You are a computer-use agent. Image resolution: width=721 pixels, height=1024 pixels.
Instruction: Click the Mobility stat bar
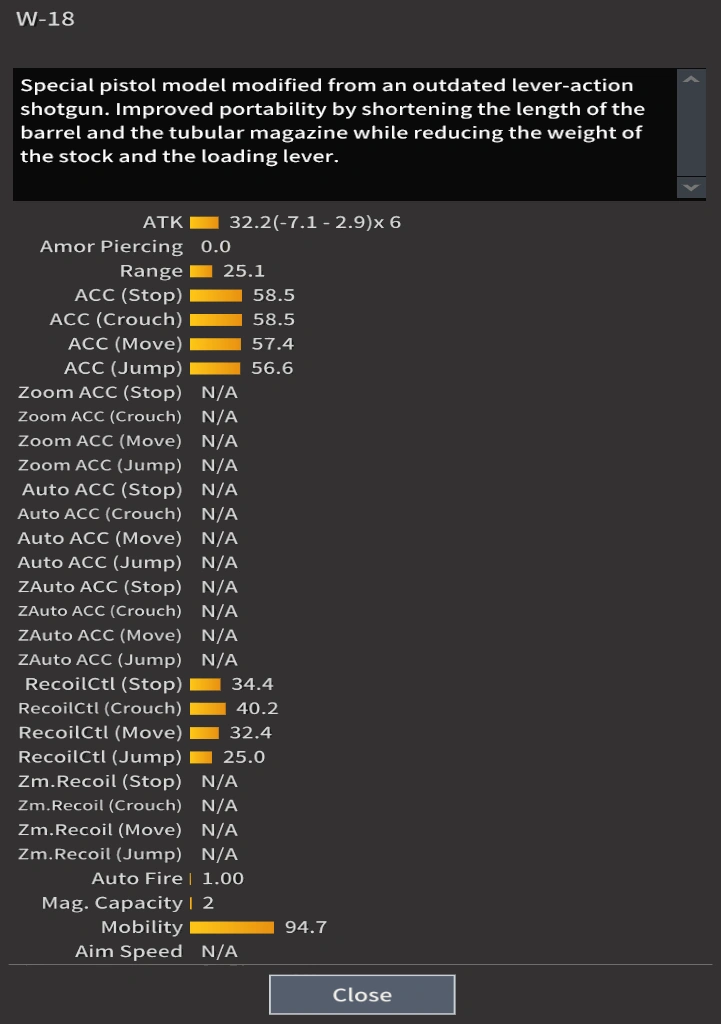[232, 927]
